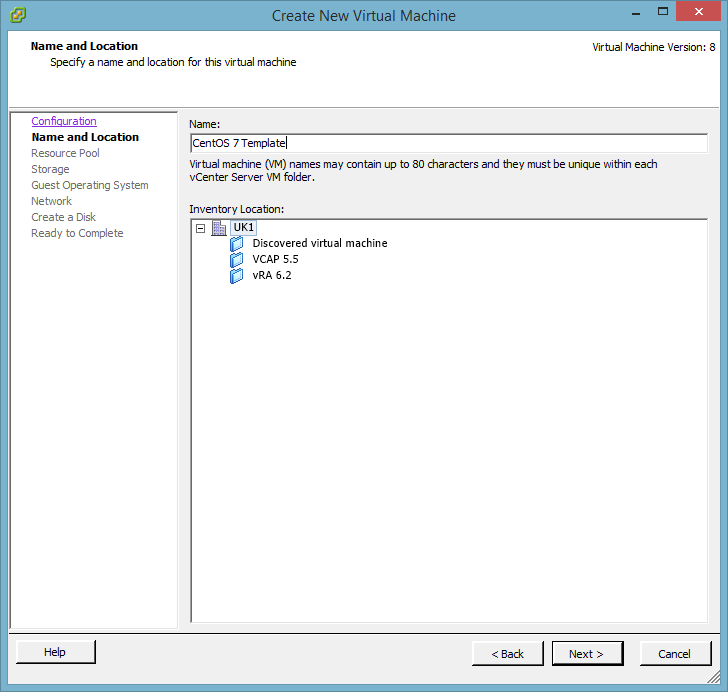728x692 pixels.
Task: Select the UK1 label in the inventory tree
Action: [x=244, y=227]
